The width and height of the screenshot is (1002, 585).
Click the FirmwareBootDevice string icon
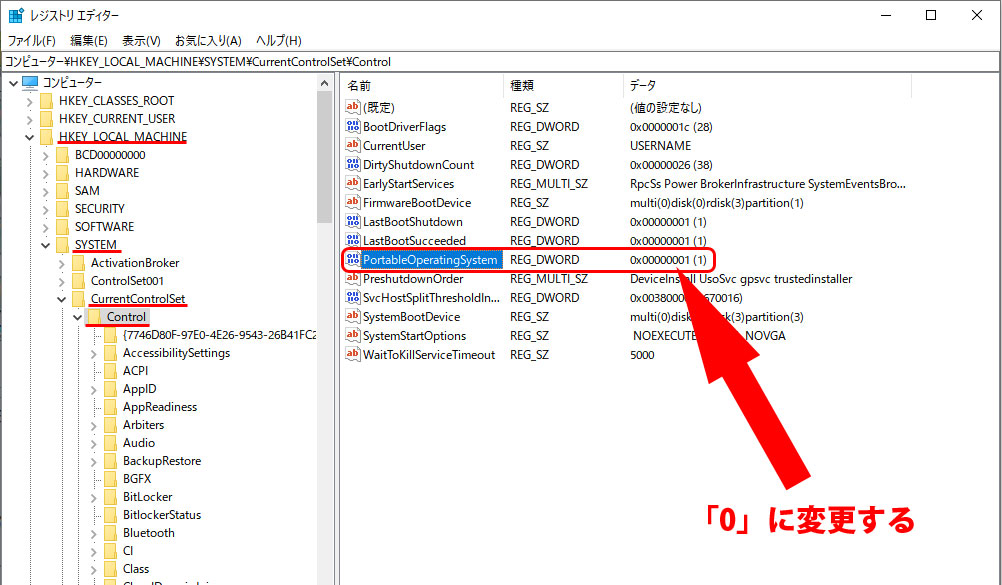[353, 202]
